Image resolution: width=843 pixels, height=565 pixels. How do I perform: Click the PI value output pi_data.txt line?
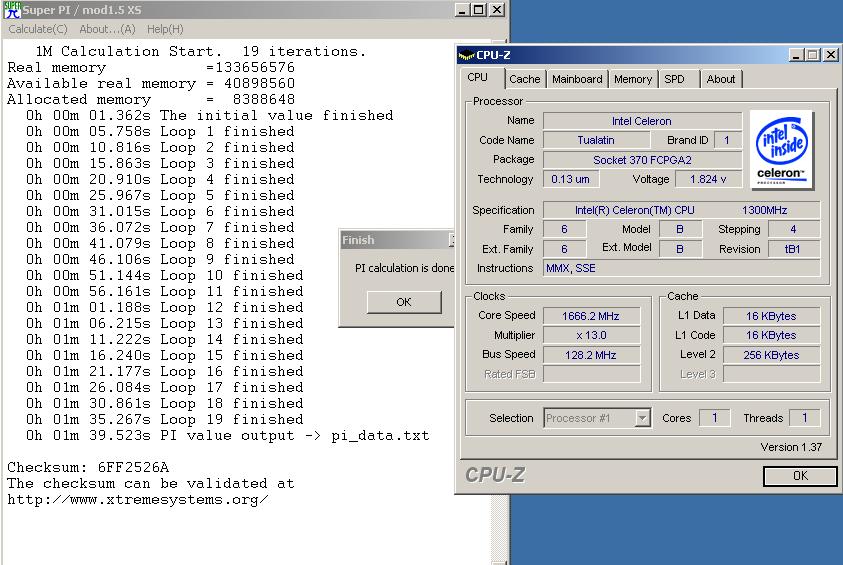point(227,435)
